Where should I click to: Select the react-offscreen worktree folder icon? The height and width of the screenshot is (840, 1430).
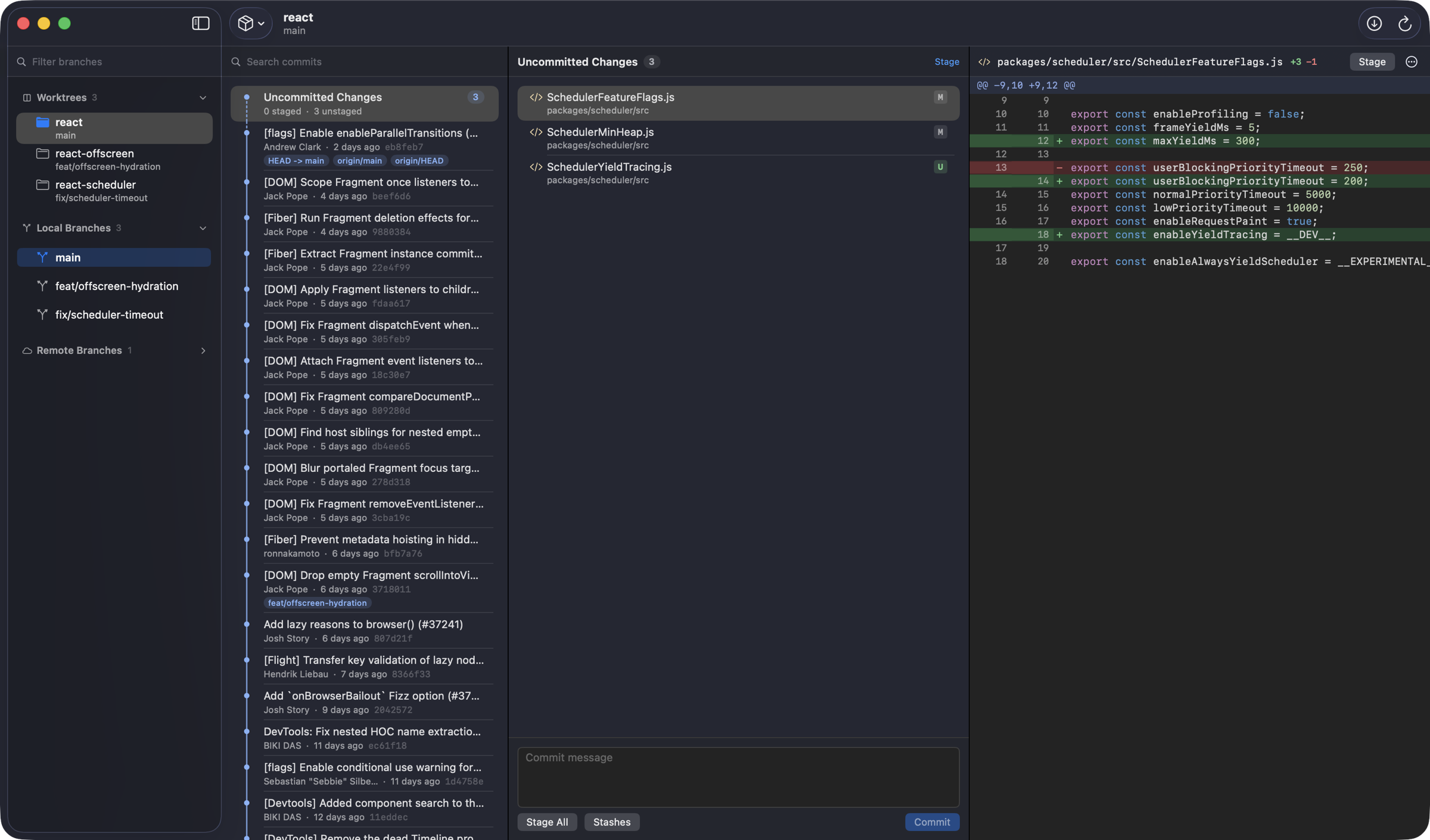pyautogui.click(x=42, y=154)
